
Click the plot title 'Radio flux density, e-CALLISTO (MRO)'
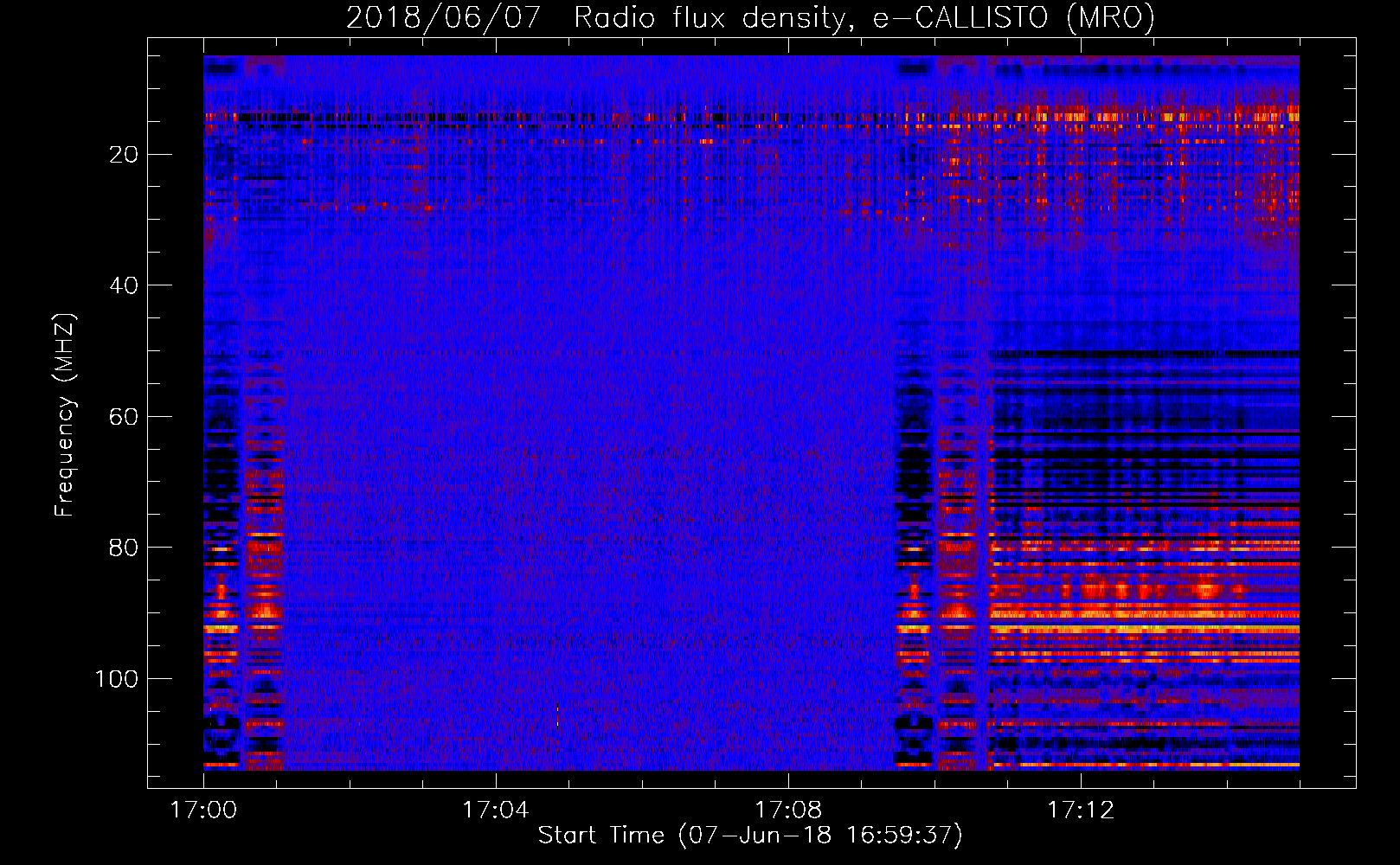point(864,17)
